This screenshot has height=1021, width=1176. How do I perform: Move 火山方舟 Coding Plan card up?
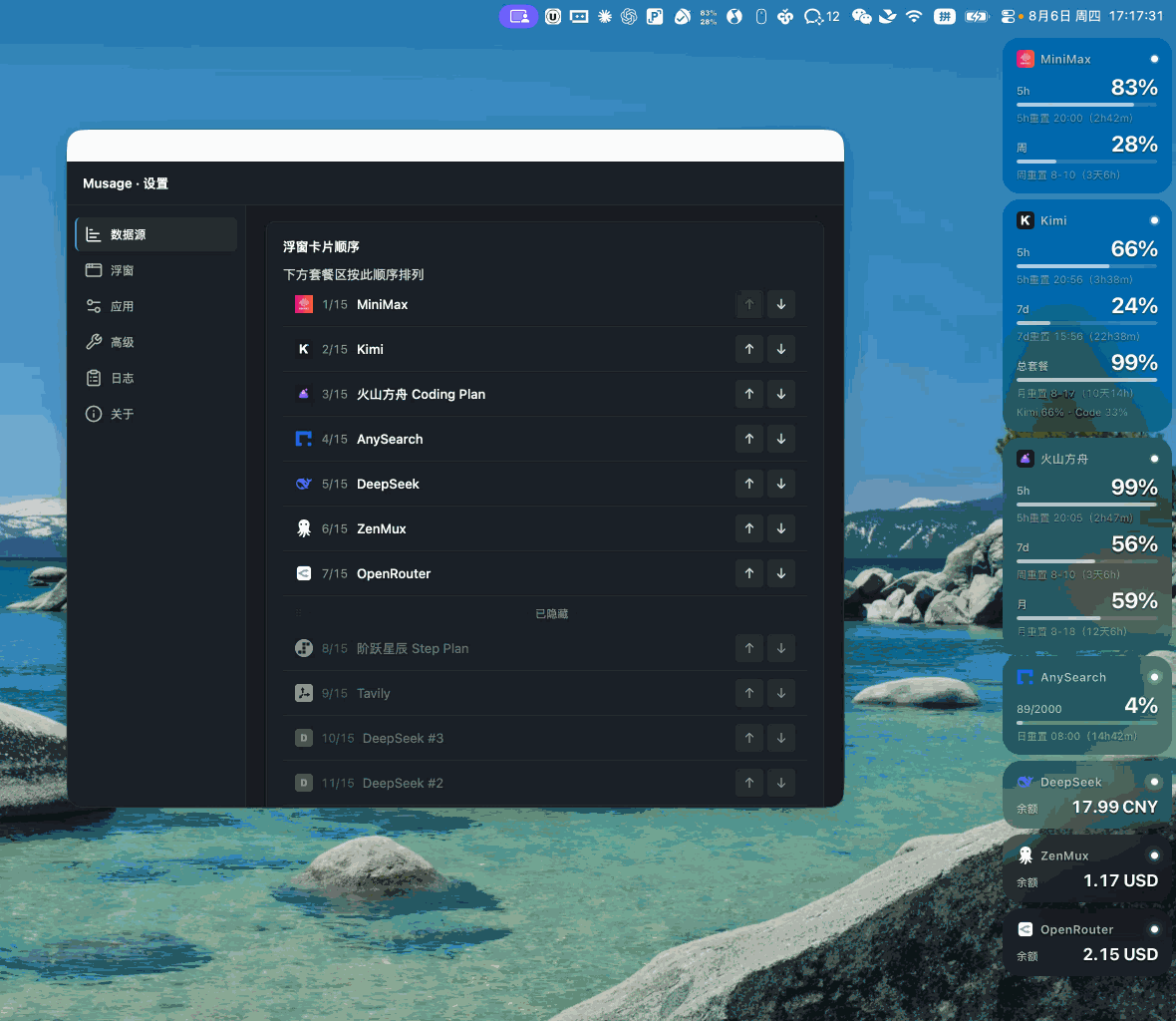tap(748, 394)
